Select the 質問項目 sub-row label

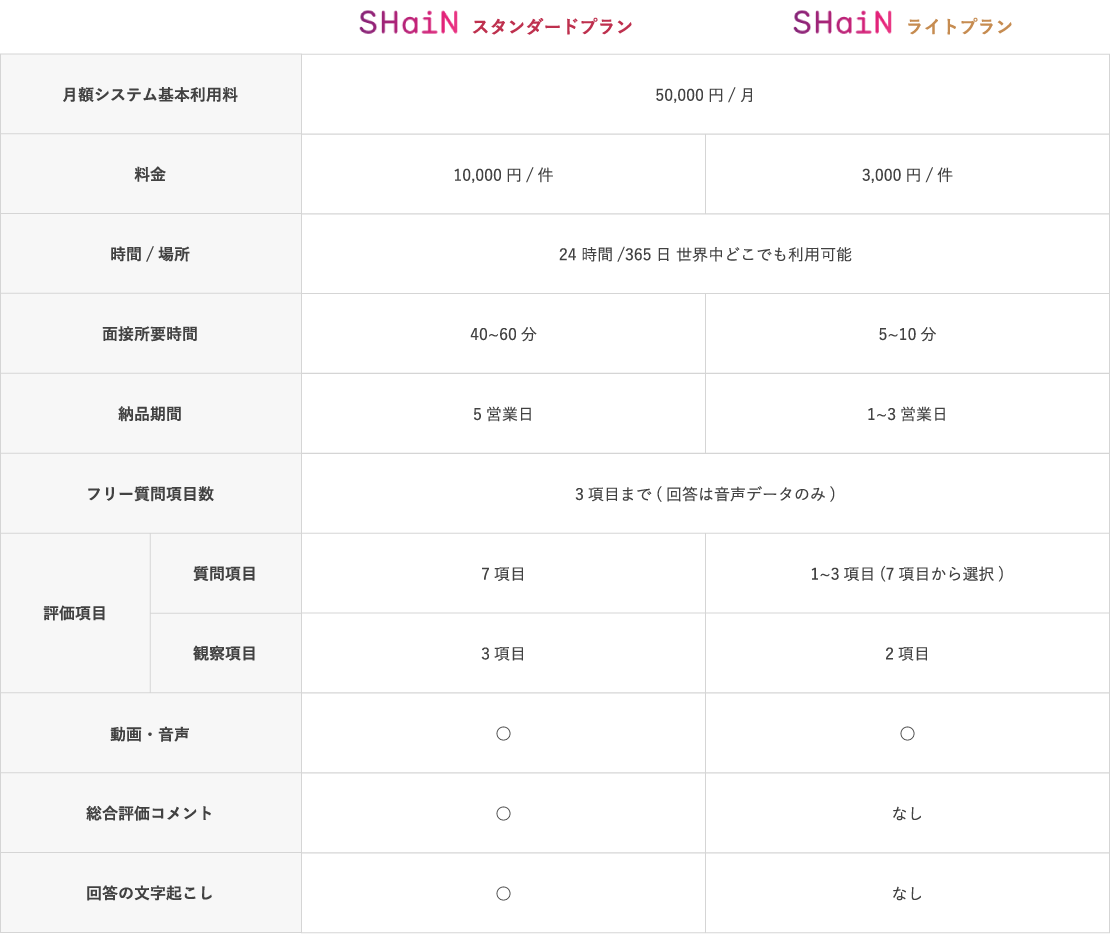point(225,573)
